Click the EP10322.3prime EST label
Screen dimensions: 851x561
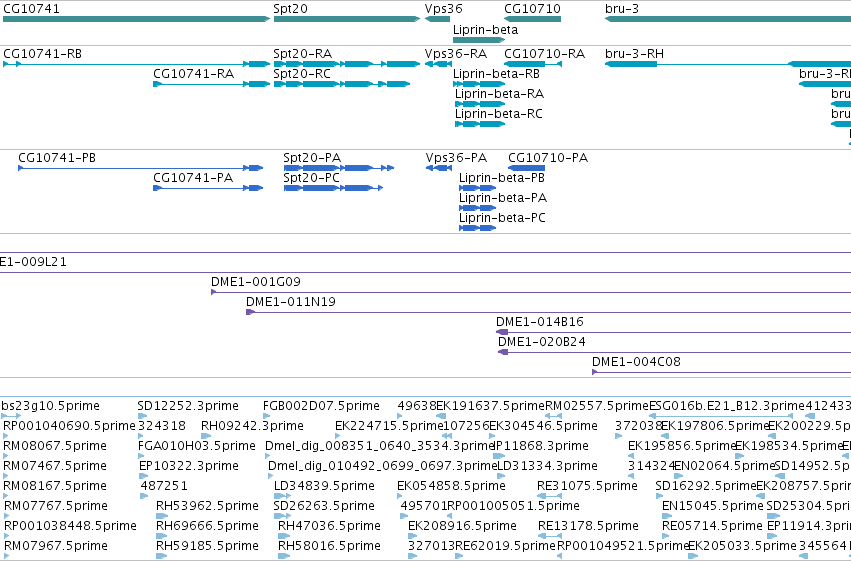(189, 466)
